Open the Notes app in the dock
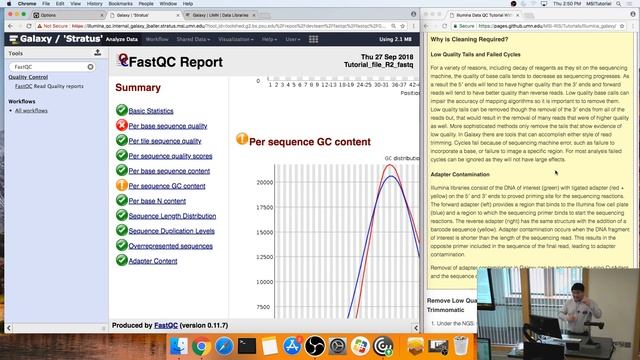 coord(270,346)
